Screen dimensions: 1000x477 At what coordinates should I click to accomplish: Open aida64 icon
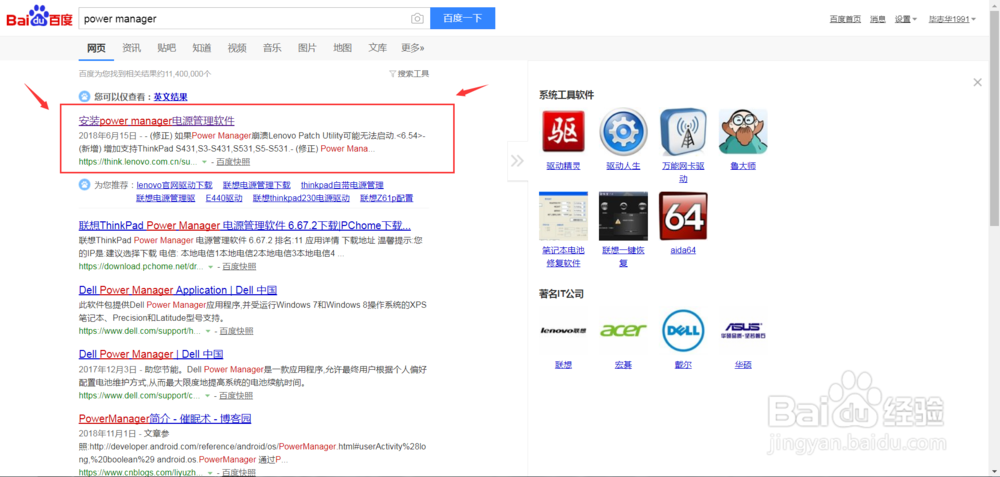point(683,216)
